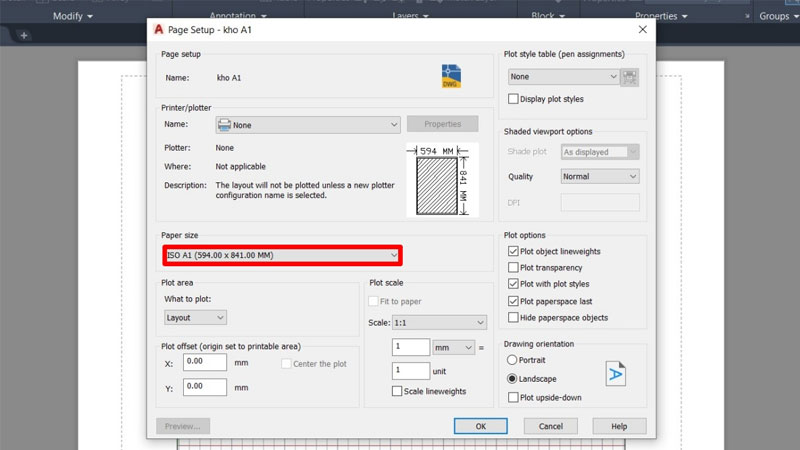Expand the Properties ribbon panel
This screenshot has width=800, height=450.
[x=661, y=16]
